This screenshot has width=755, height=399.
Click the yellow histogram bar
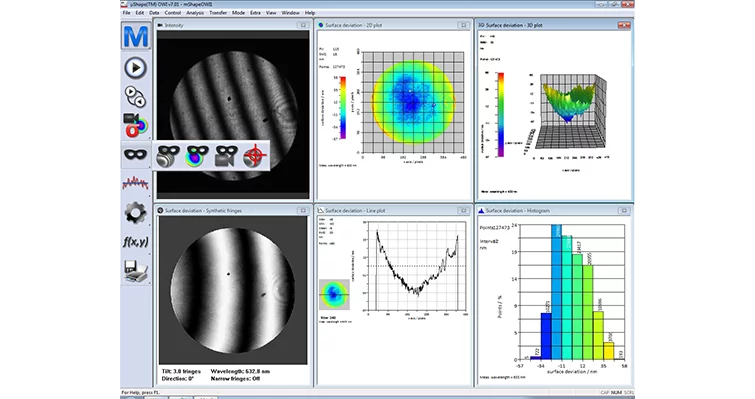609,351
